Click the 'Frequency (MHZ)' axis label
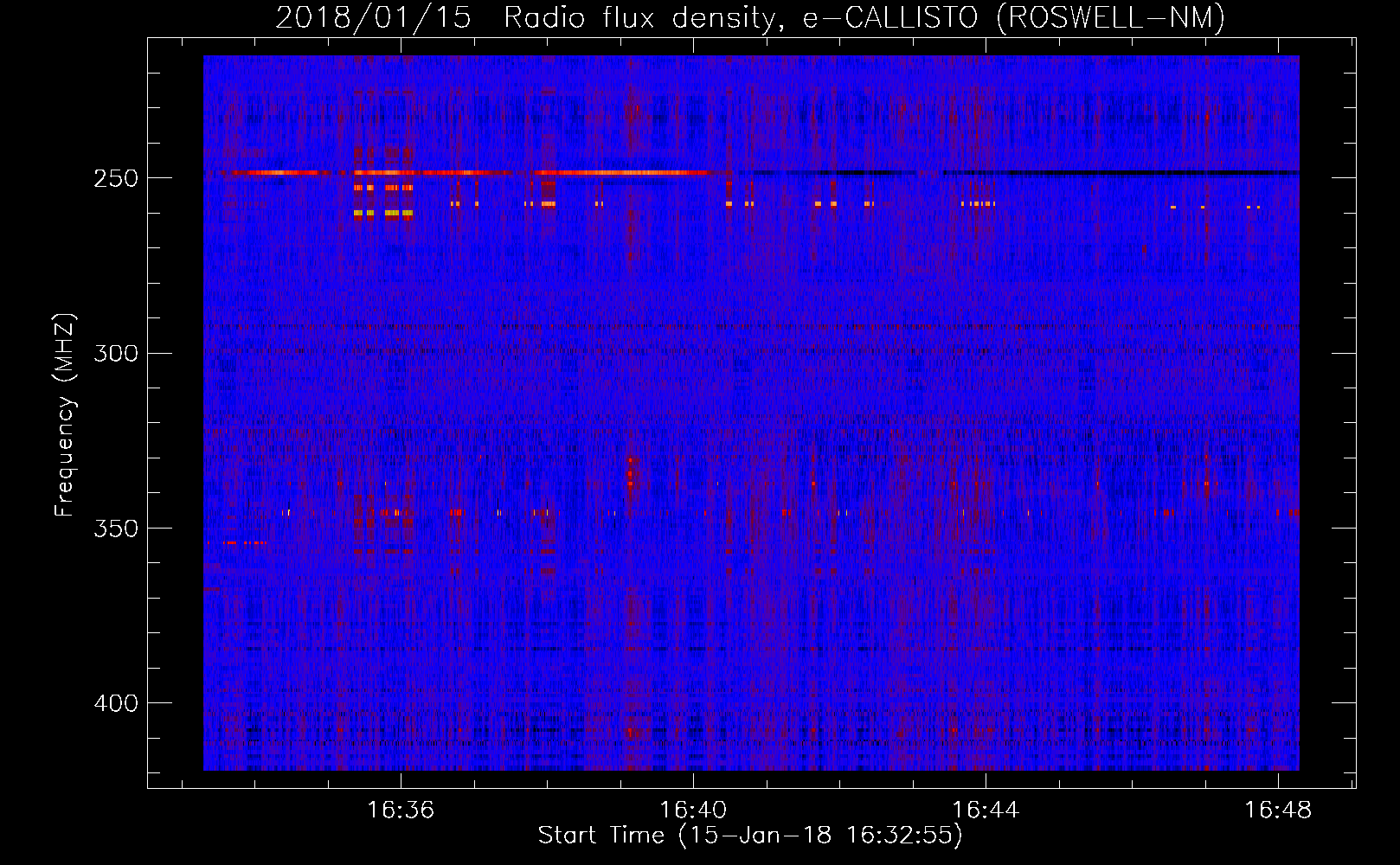 tap(65, 415)
